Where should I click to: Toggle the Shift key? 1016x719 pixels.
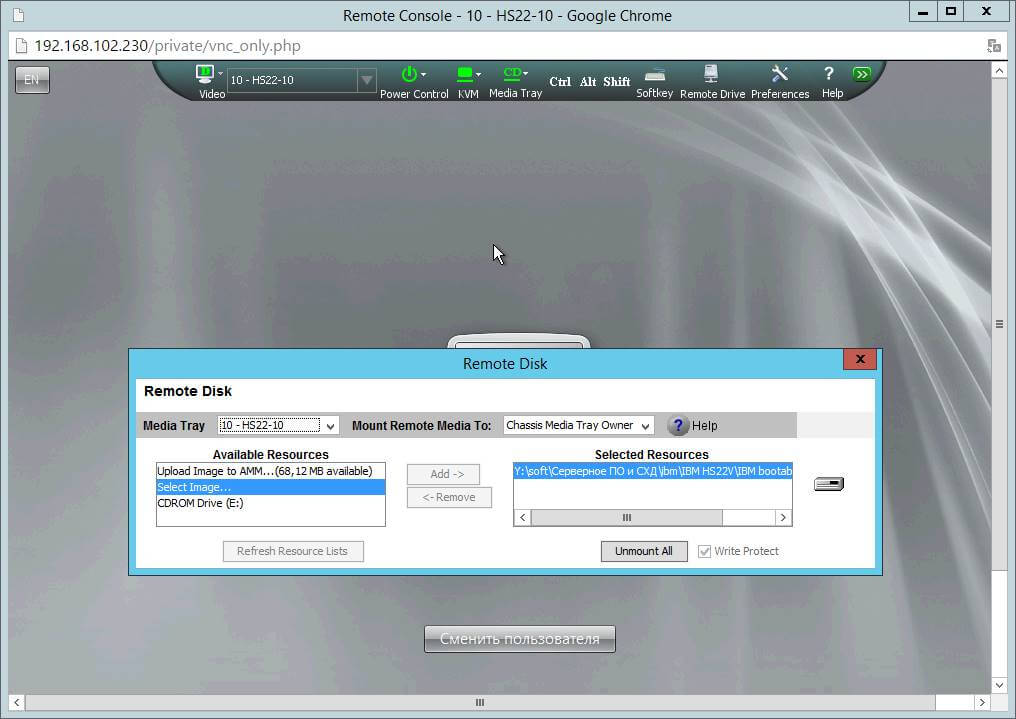tap(616, 82)
